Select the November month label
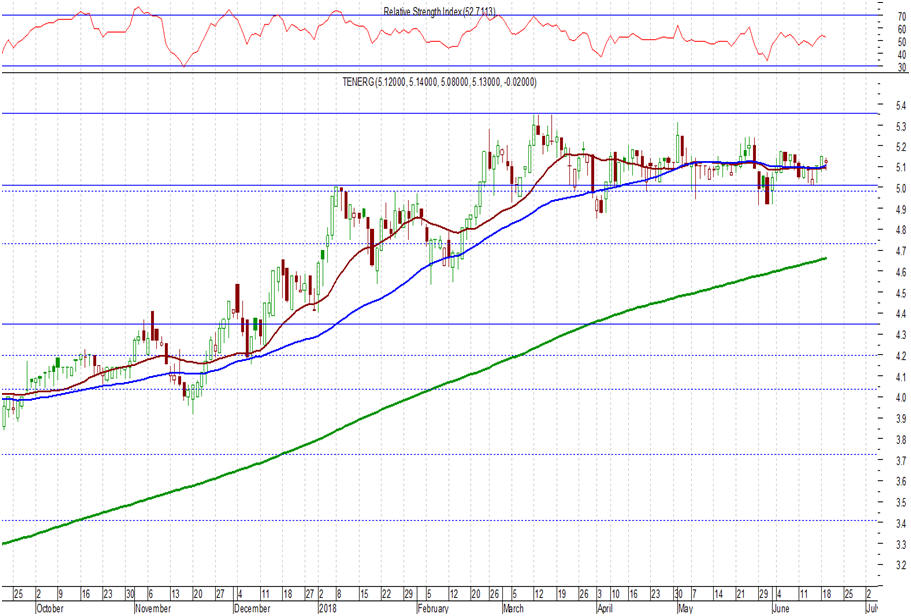 click(x=153, y=606)
